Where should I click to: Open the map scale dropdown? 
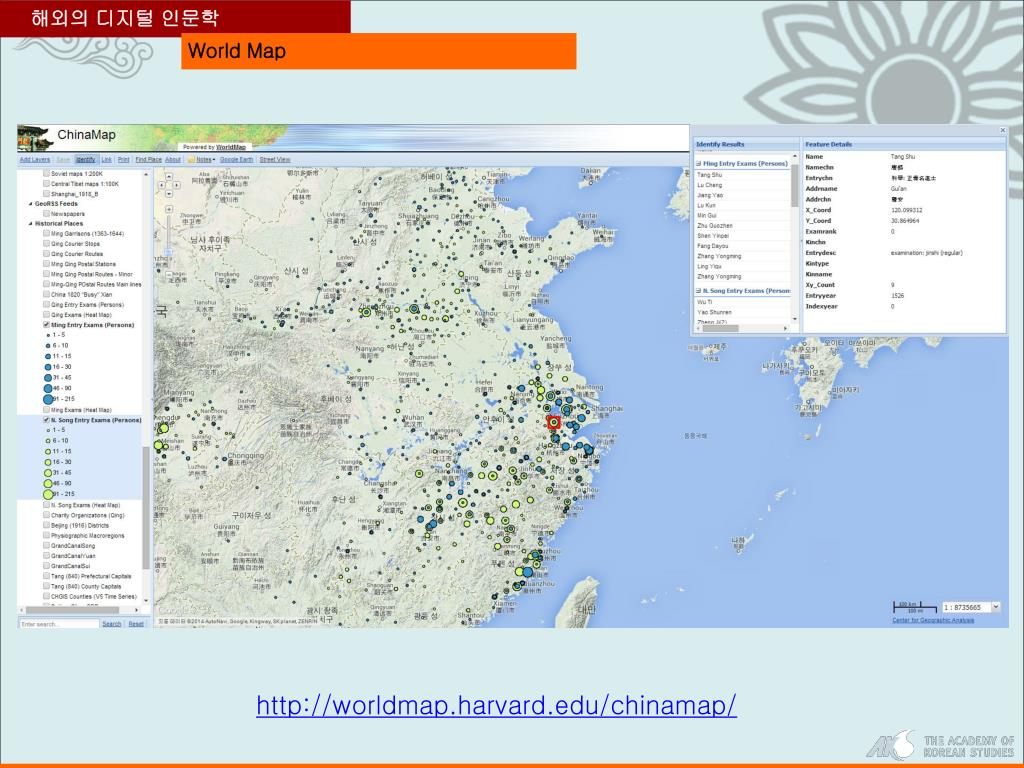pos(996,607)
